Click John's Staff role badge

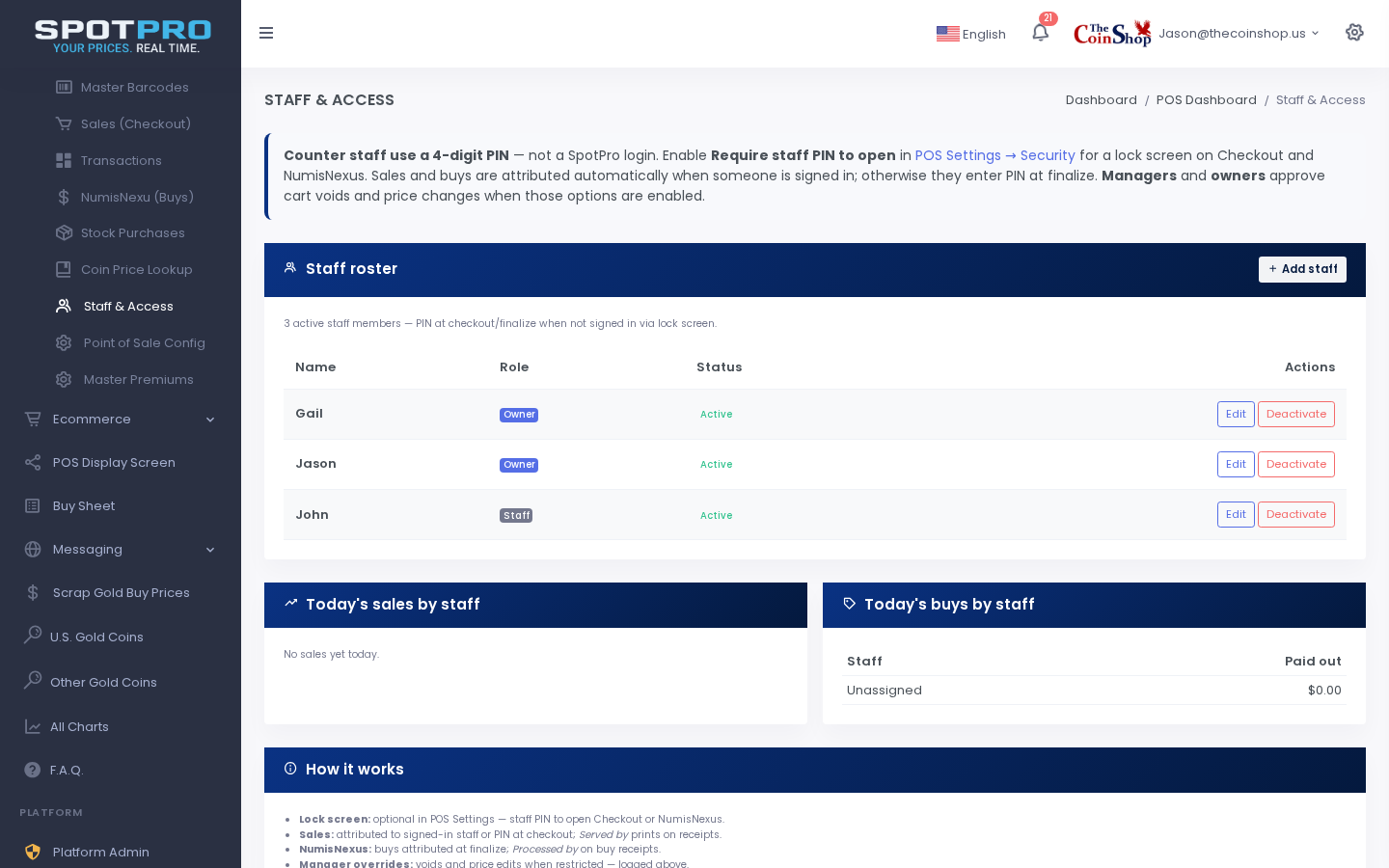[516, 515]
